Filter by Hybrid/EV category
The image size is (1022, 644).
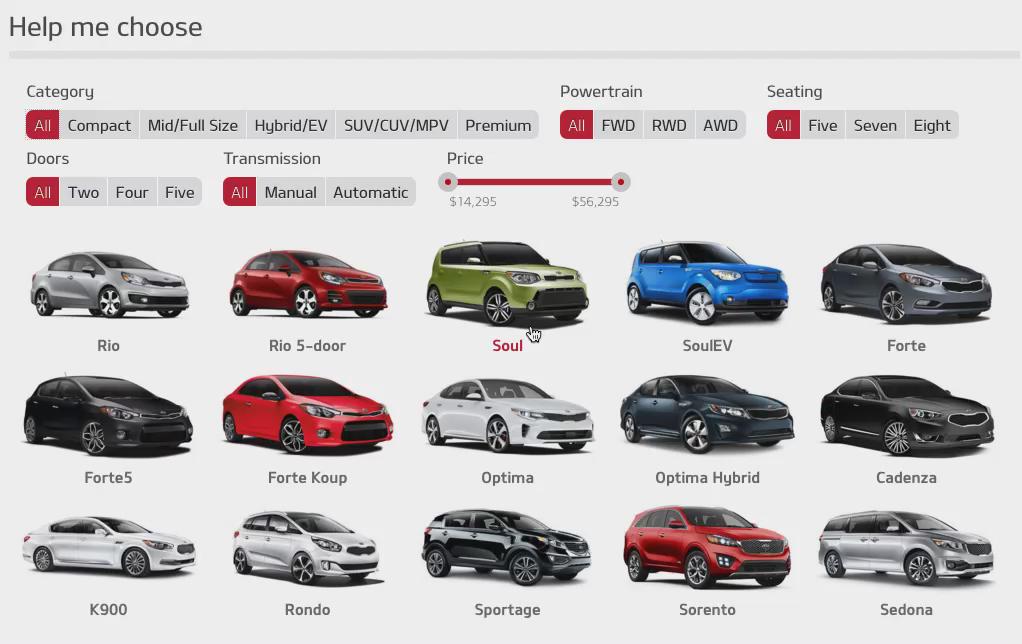point(291,125)
